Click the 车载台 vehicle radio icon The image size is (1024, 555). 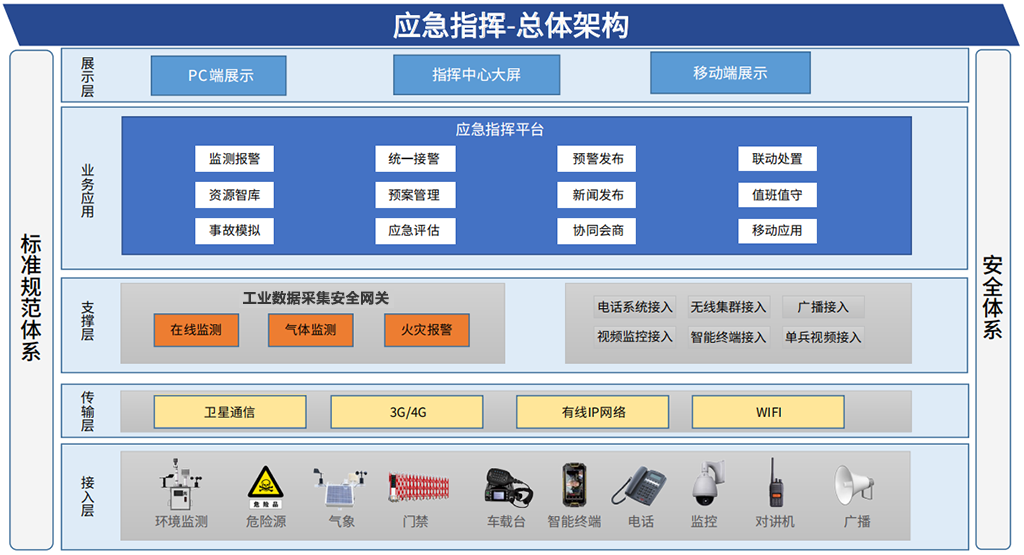point(508,487)
